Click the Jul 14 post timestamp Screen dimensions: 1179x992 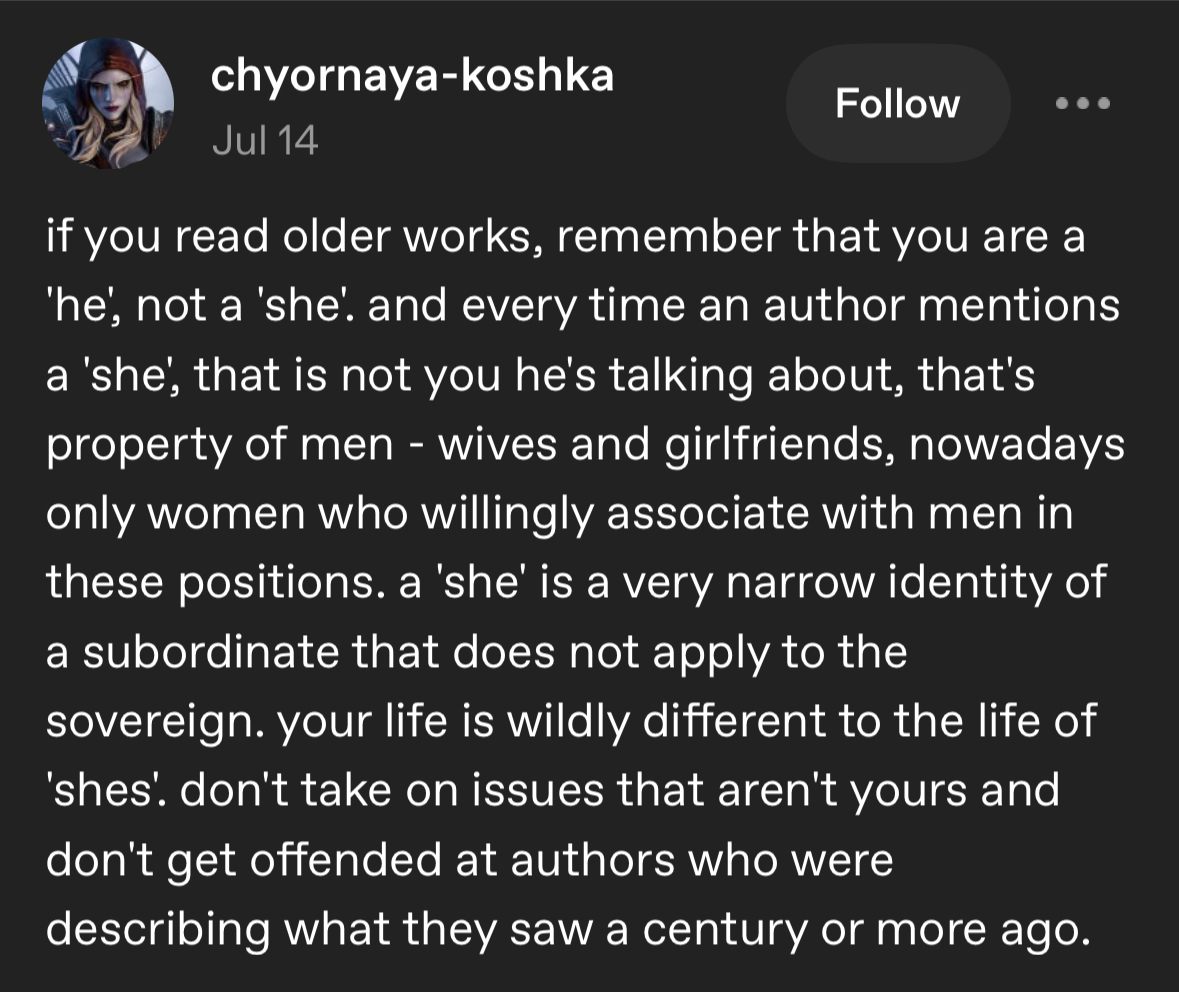click(265, 140)
